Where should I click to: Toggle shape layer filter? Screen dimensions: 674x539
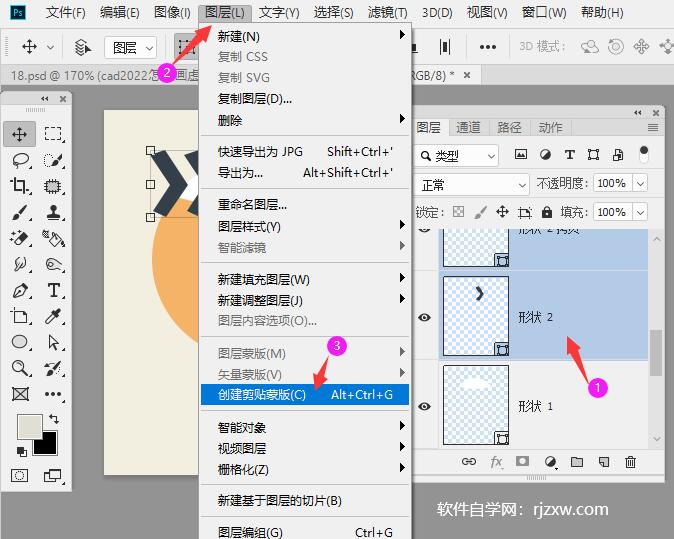594,155
